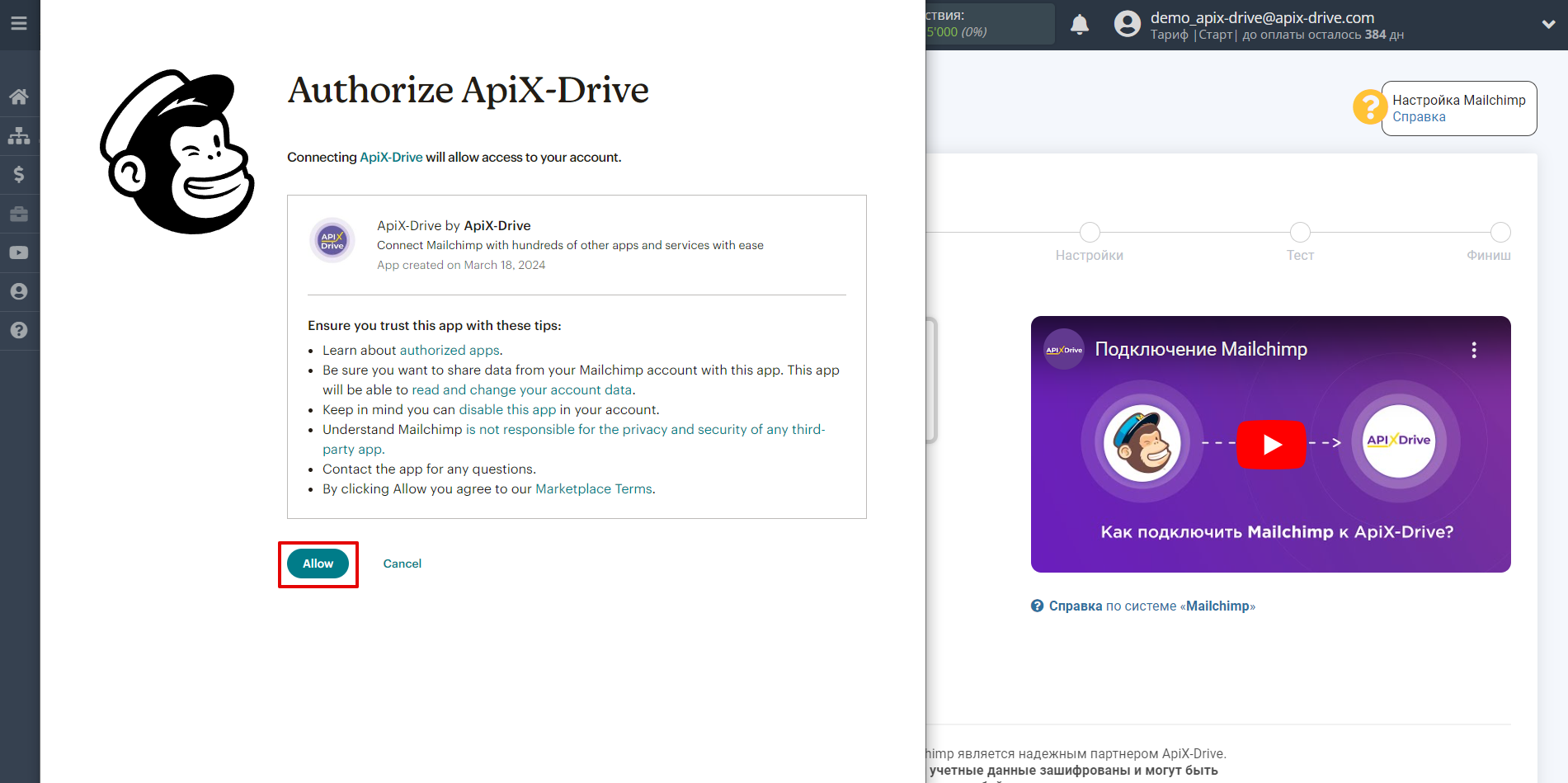Click the Allow button
The width and height of the screenshot is (1568, 783).
click(318, 564)
